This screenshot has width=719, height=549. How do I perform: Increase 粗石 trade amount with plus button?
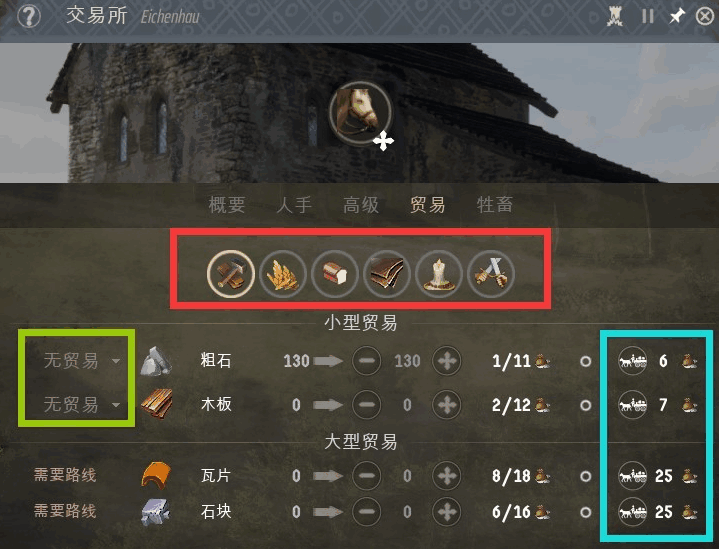(447, 361)
